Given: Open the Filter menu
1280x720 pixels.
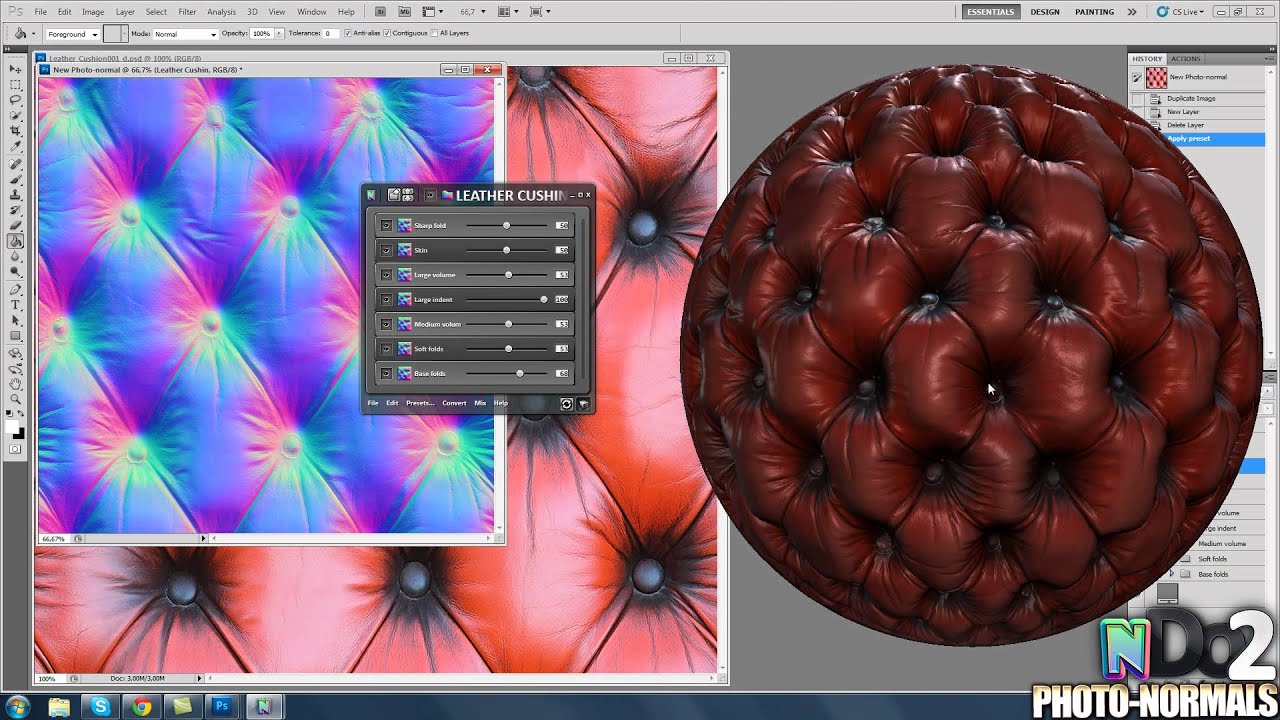Looking at the screenshot, I should click(x=187, y=12).
